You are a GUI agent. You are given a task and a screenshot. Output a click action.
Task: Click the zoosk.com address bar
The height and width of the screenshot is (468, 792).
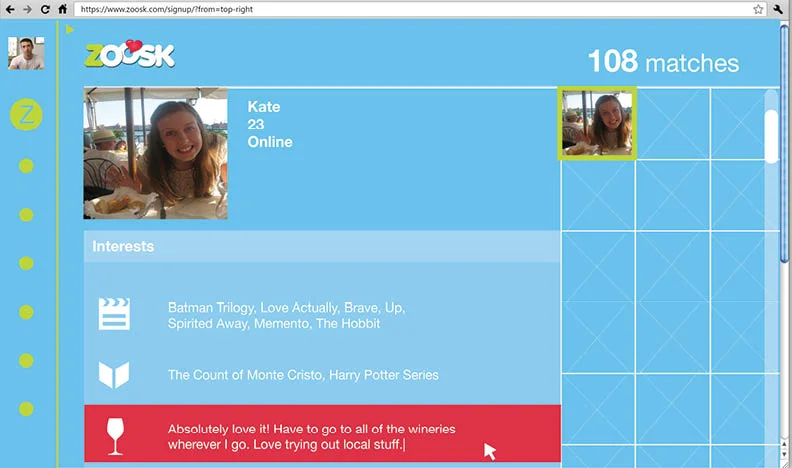tap(419, 9)
